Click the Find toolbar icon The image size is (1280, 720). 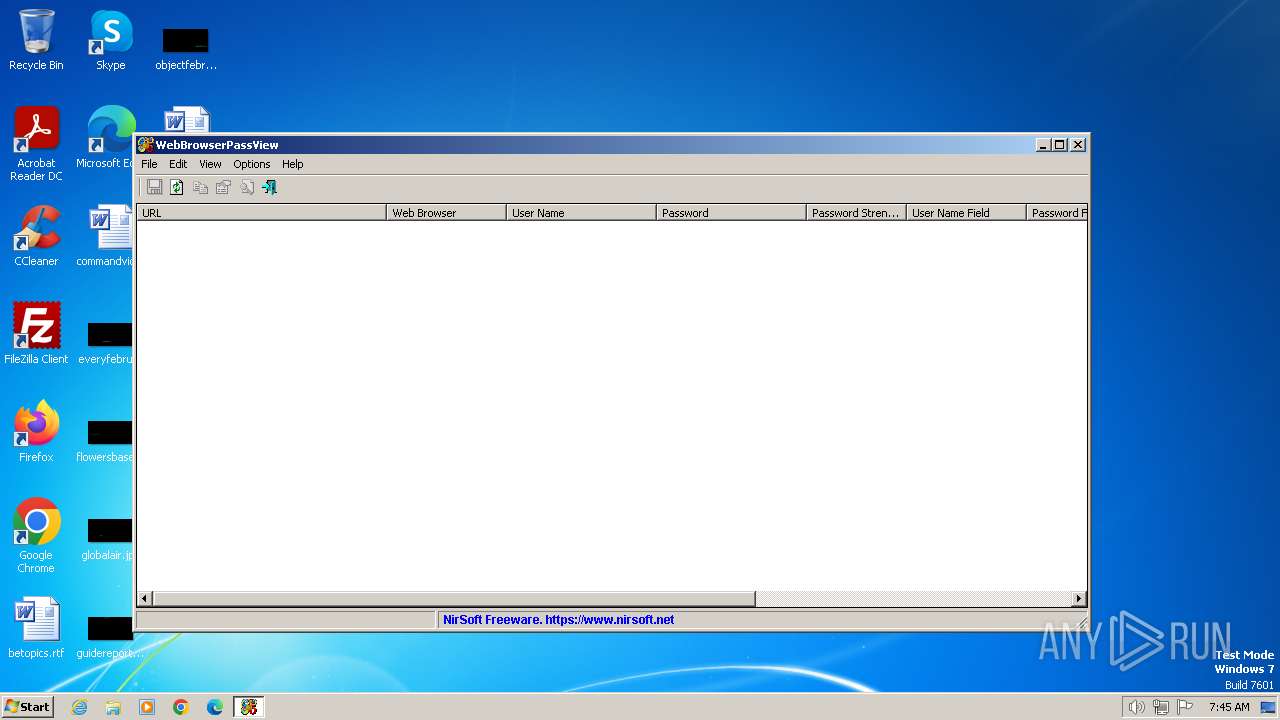point(246,187)
